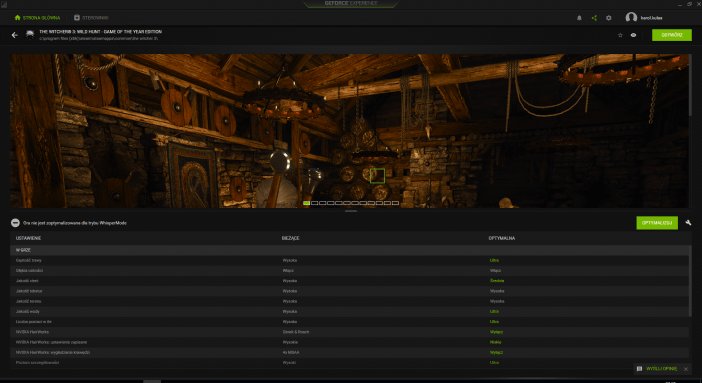Switch to Sterowniki tab
Viewport: 702px width, 383px height.
point(91,18)
